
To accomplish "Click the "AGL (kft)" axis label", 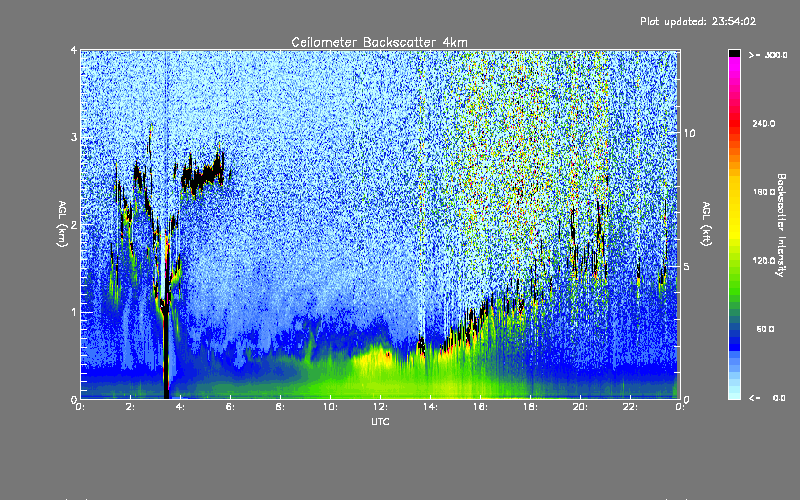I will point(706,224).
